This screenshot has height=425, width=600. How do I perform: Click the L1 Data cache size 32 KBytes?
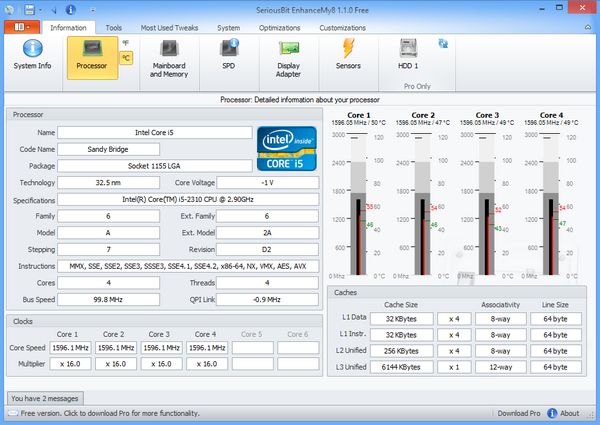401,319
